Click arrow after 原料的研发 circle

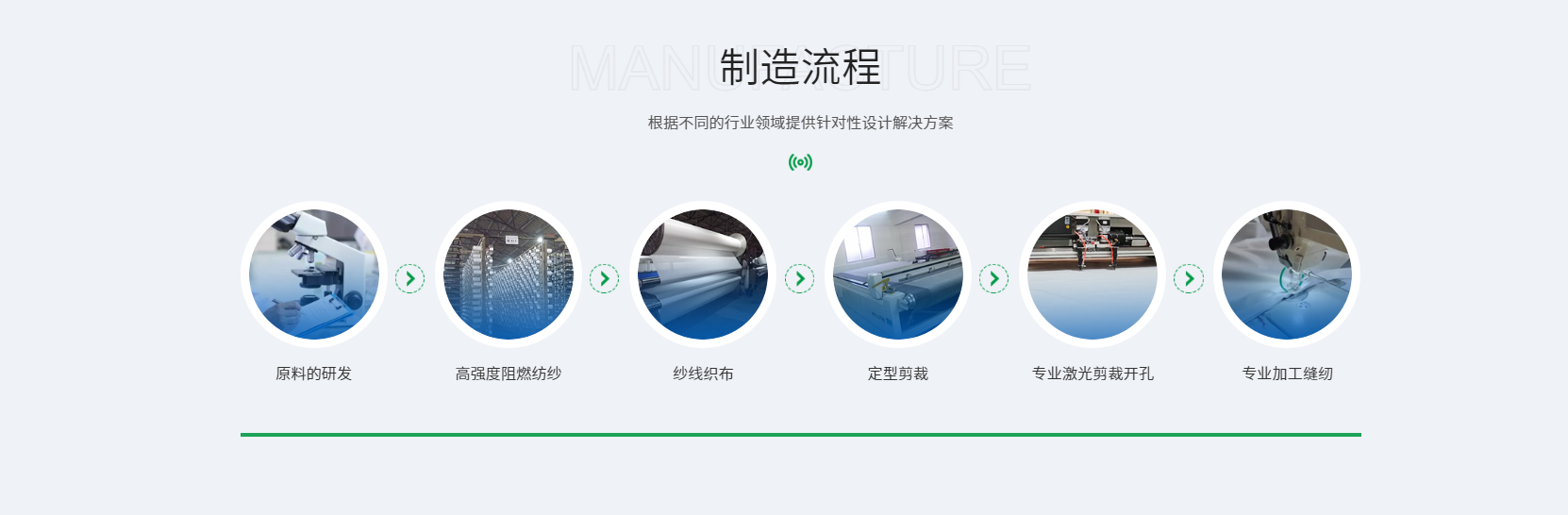tap(409, 278)
